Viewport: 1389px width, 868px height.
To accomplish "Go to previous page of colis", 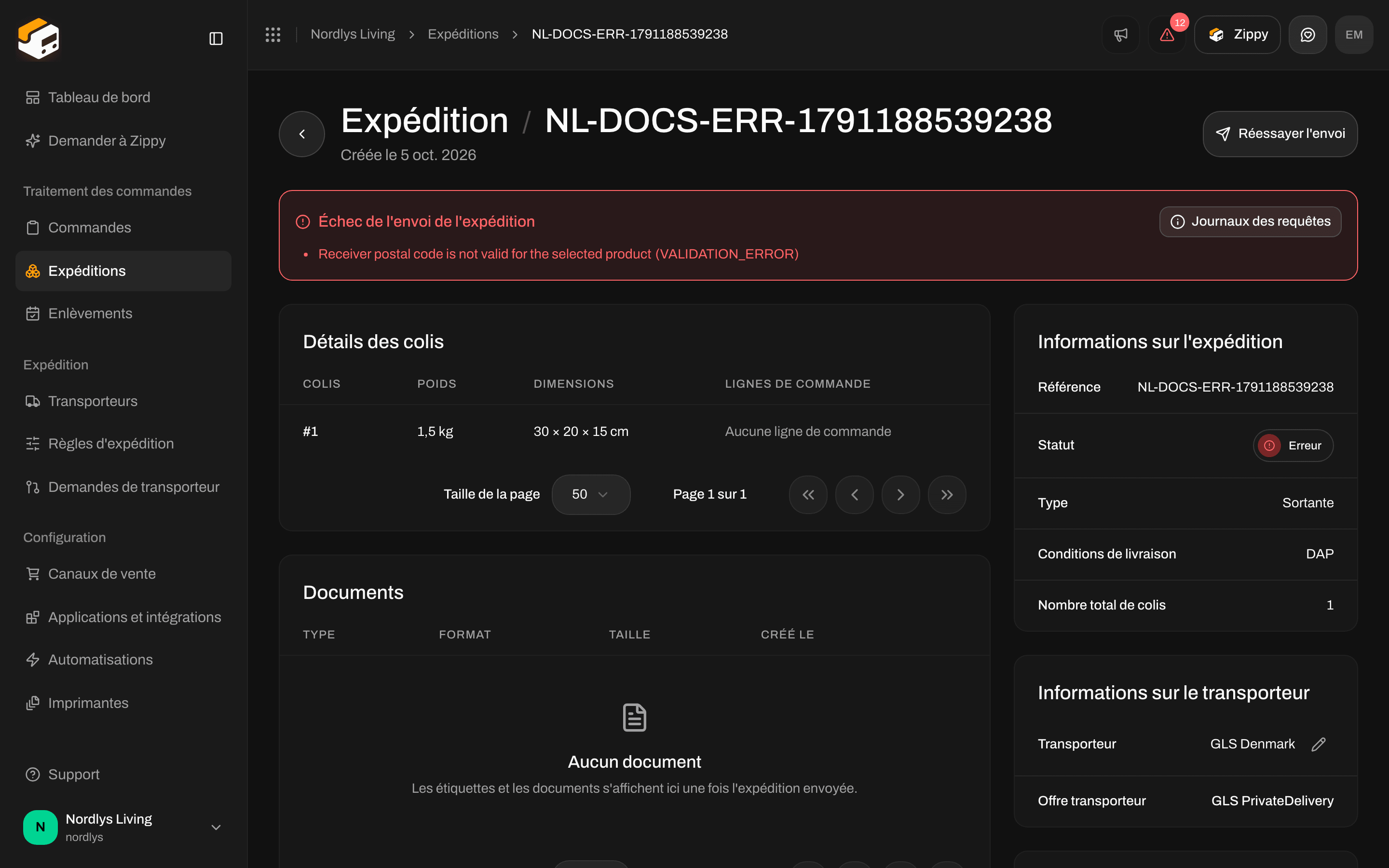I will tap(855, 494).
